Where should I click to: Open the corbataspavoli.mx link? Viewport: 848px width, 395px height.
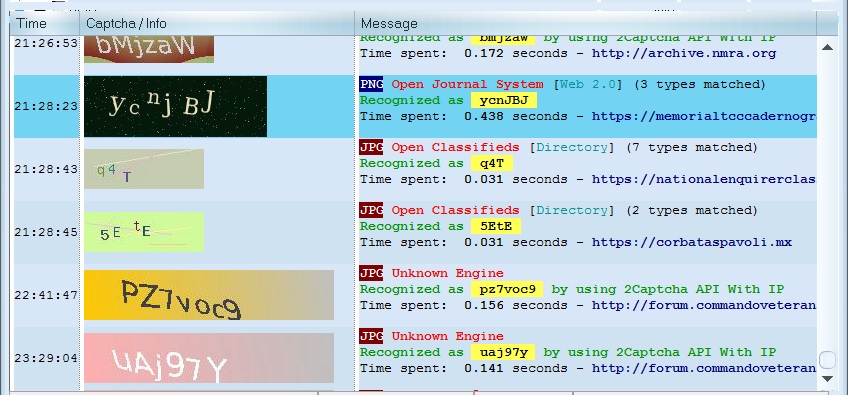coord(692,242)
